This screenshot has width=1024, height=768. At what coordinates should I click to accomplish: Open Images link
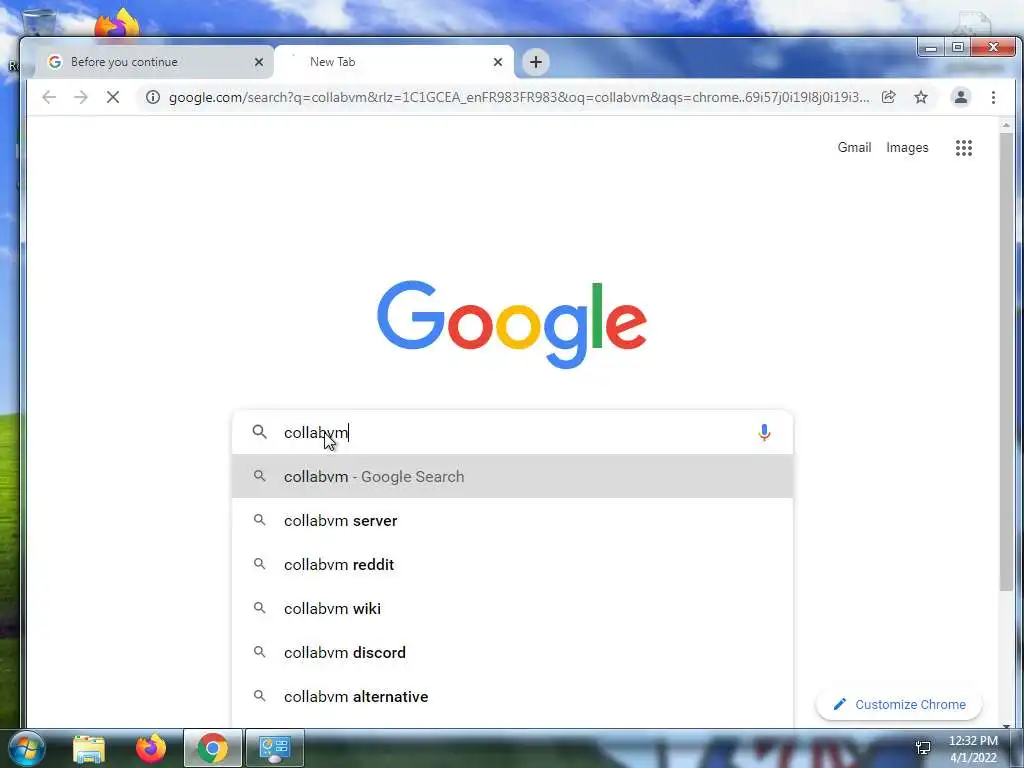pyautogui.click(x=907, y=148)
